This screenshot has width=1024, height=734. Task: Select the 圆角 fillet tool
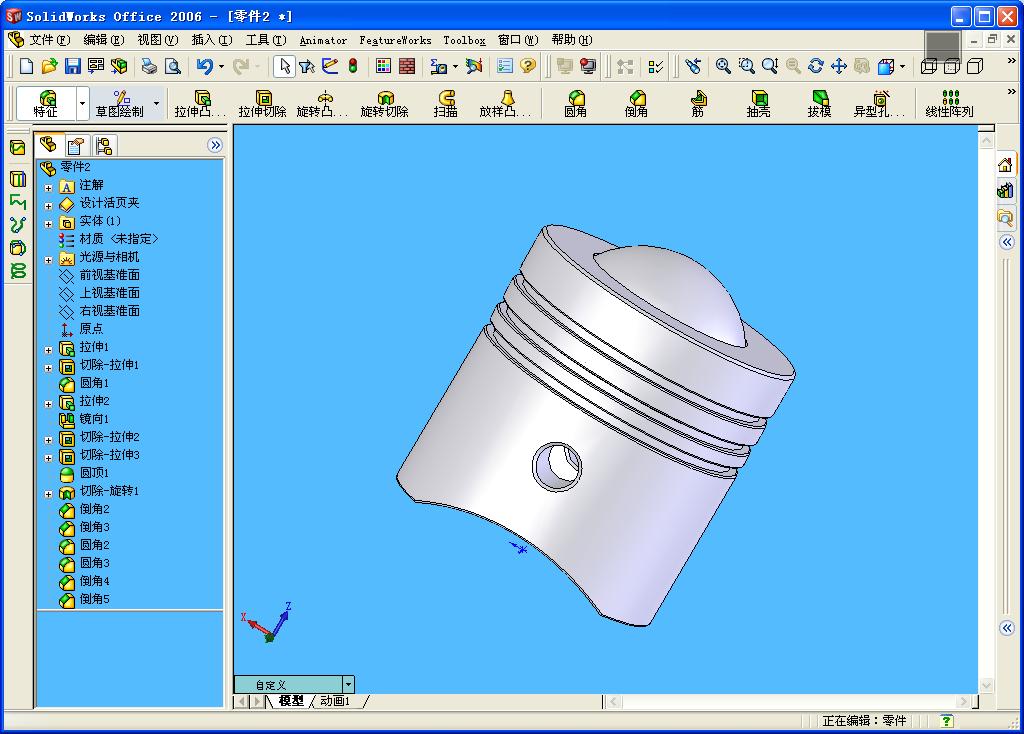click(575, 104)
